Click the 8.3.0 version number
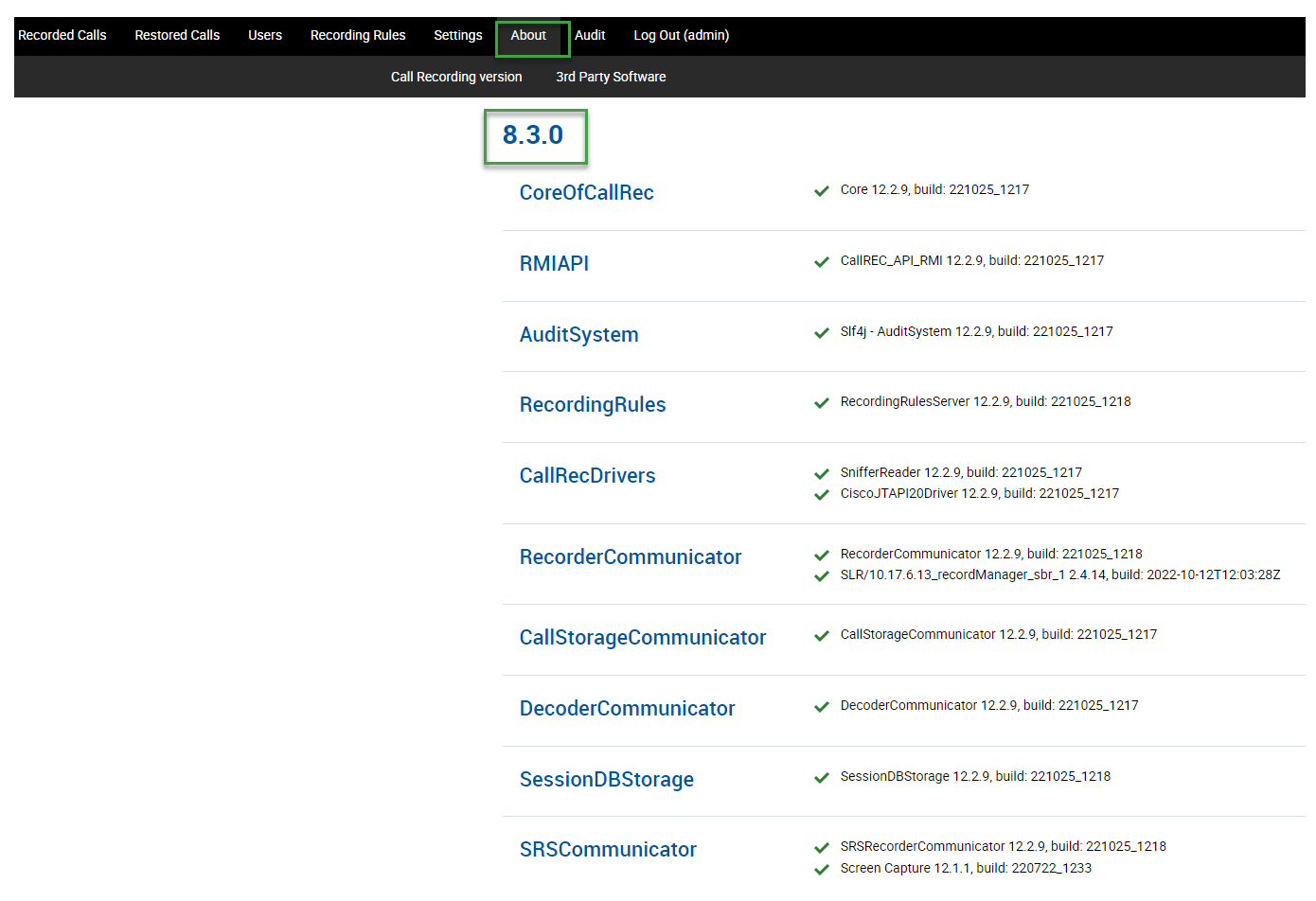This screenshot has height=901, width=1316. point(533,135)
